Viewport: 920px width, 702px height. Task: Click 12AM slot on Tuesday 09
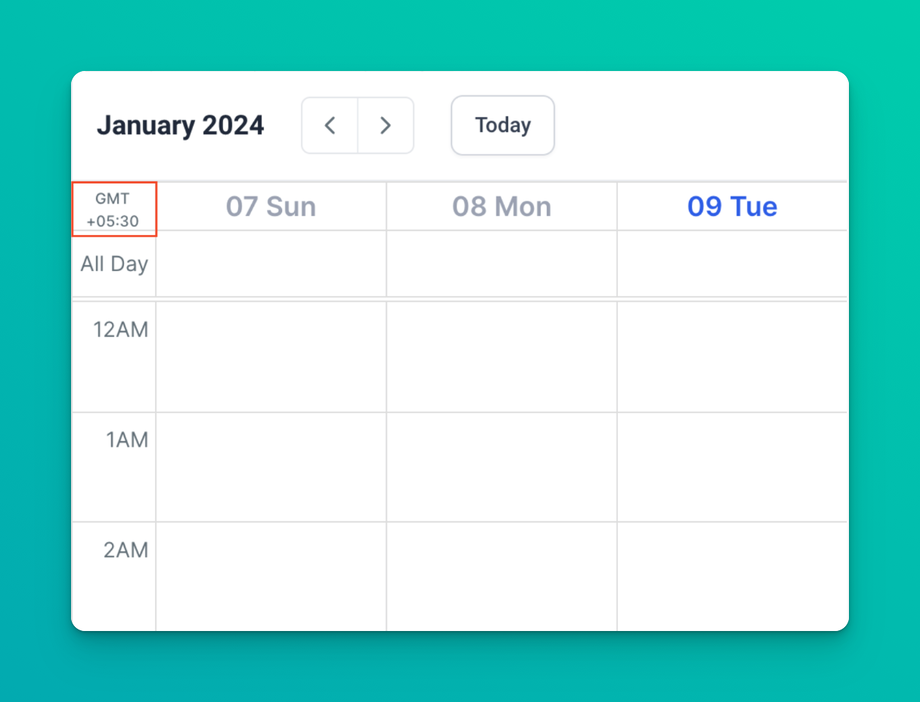coord(732,357)
